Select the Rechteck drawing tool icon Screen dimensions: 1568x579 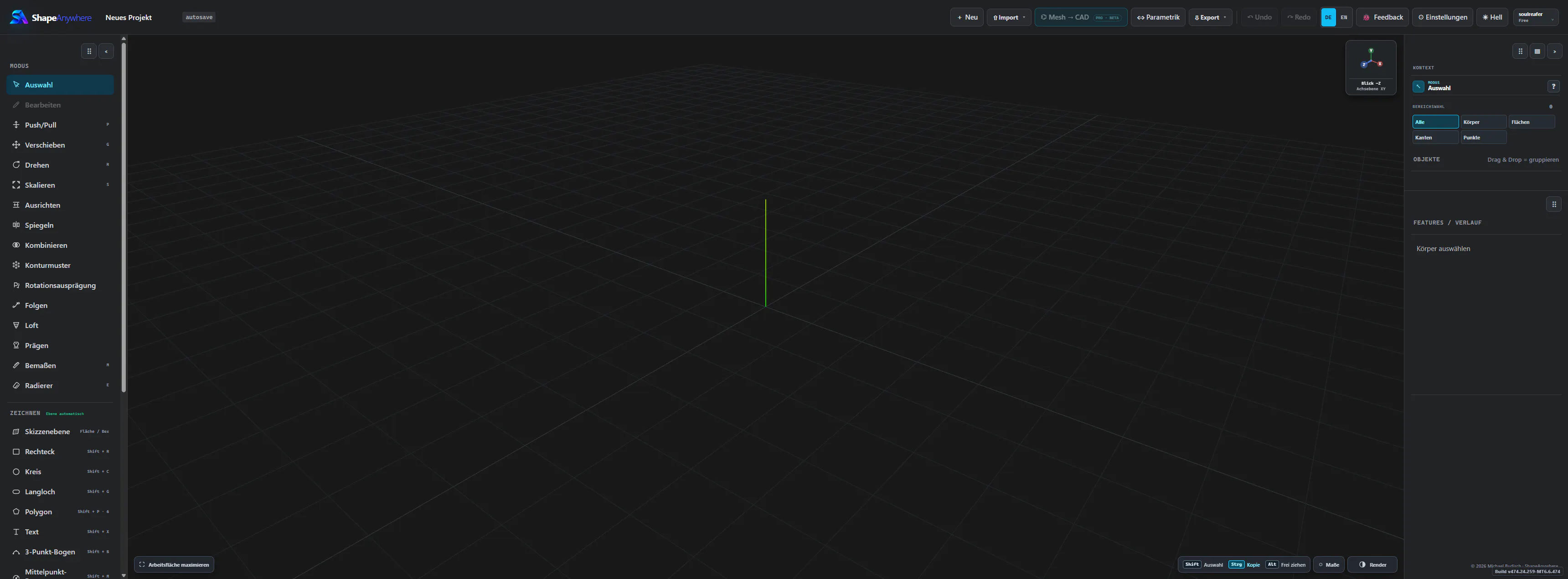(x=16, y=452)
